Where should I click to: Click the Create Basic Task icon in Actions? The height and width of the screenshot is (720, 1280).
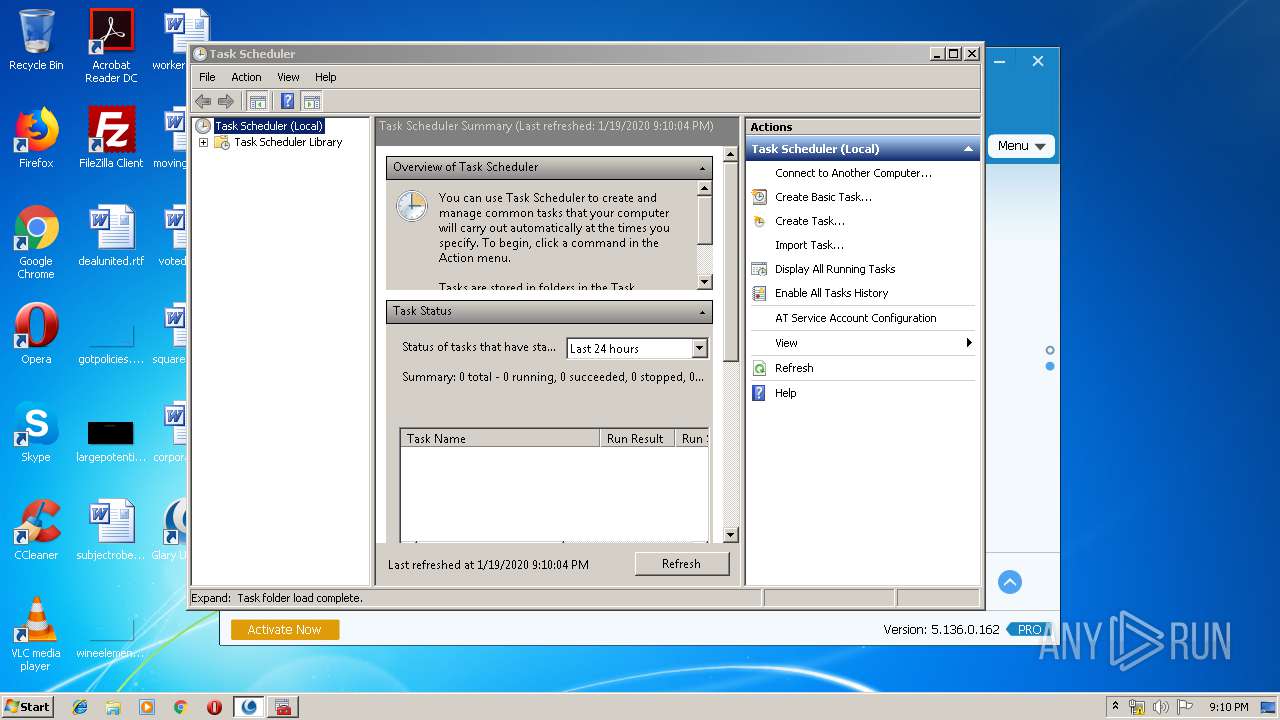(760, 197)
